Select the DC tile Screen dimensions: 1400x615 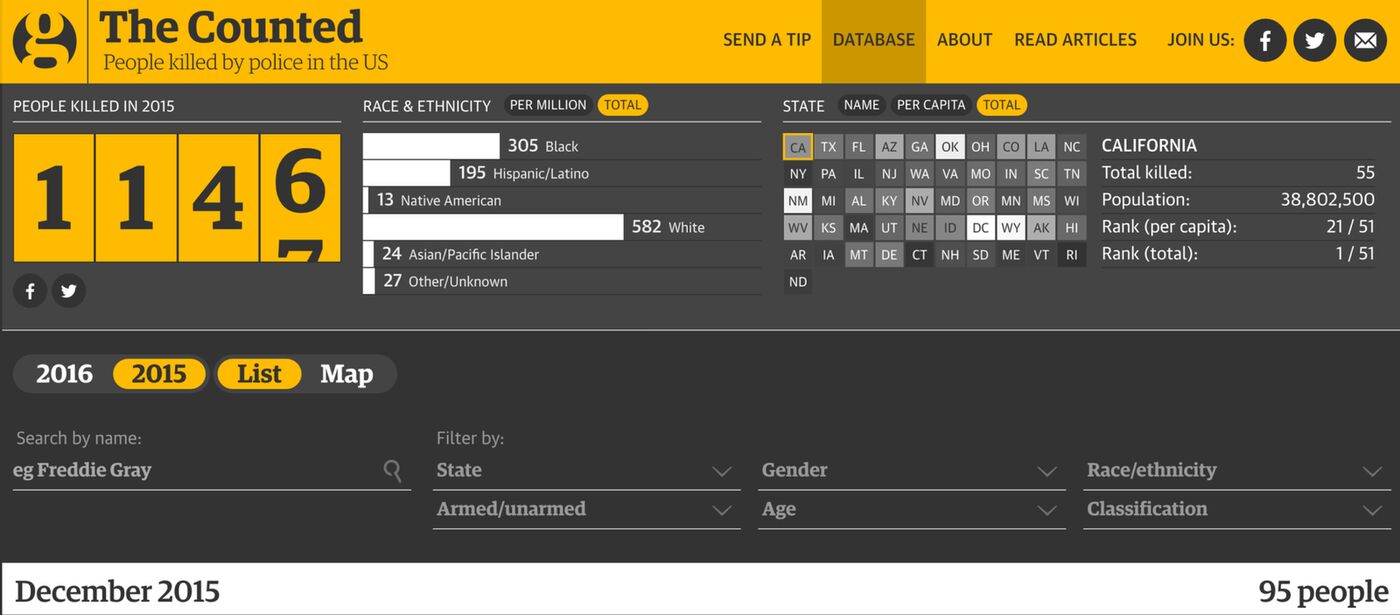(981, 228)
